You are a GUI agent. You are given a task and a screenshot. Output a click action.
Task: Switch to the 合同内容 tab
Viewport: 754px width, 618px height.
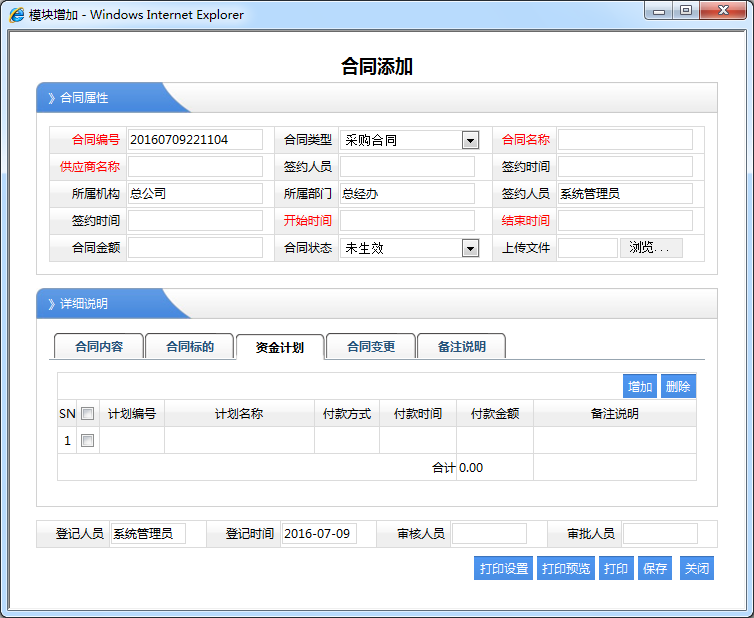pos(99,347)
